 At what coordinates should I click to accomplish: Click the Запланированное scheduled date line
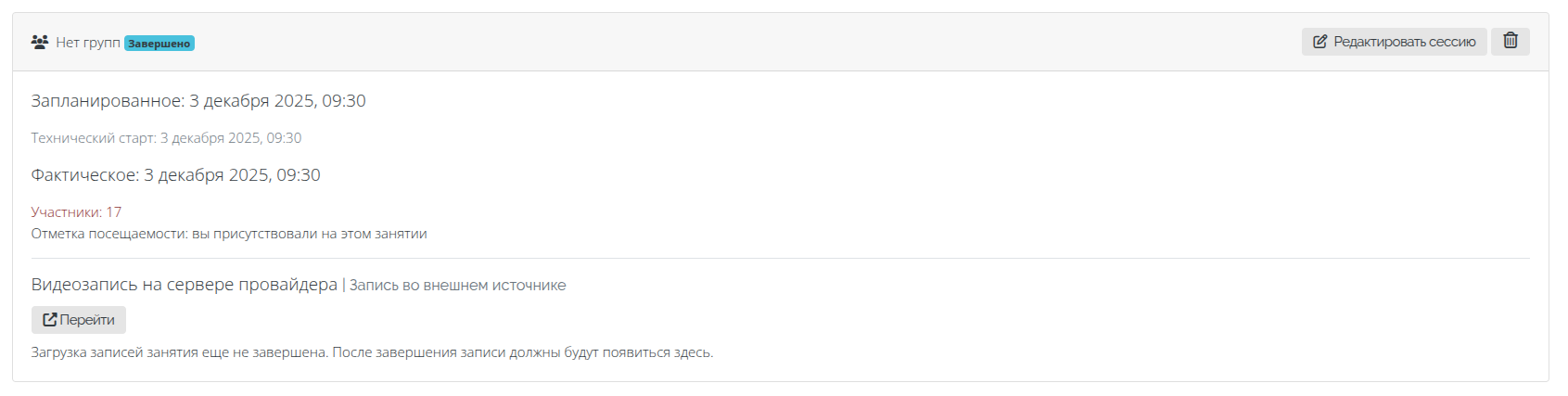[198, 101]
